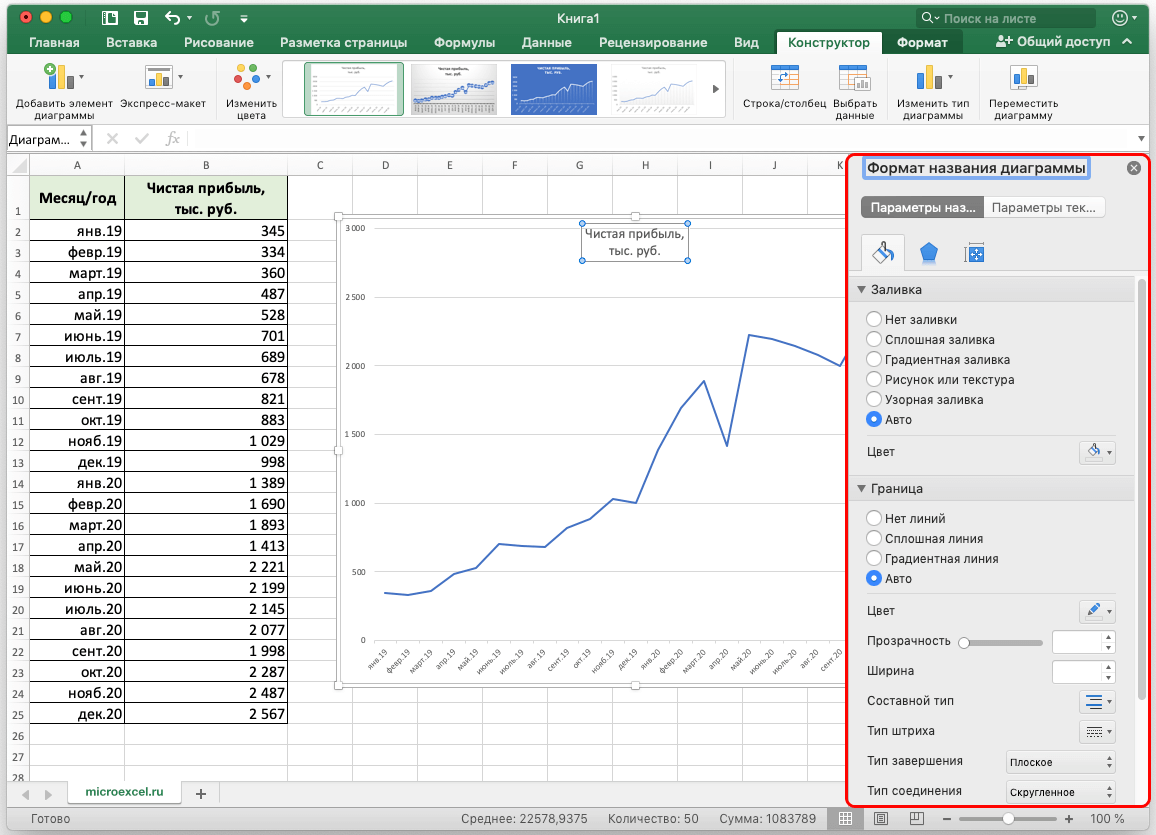Screen dimensions: 1156x835
Task: Open Составной тип dropdown
Action: click(1097, 702)
